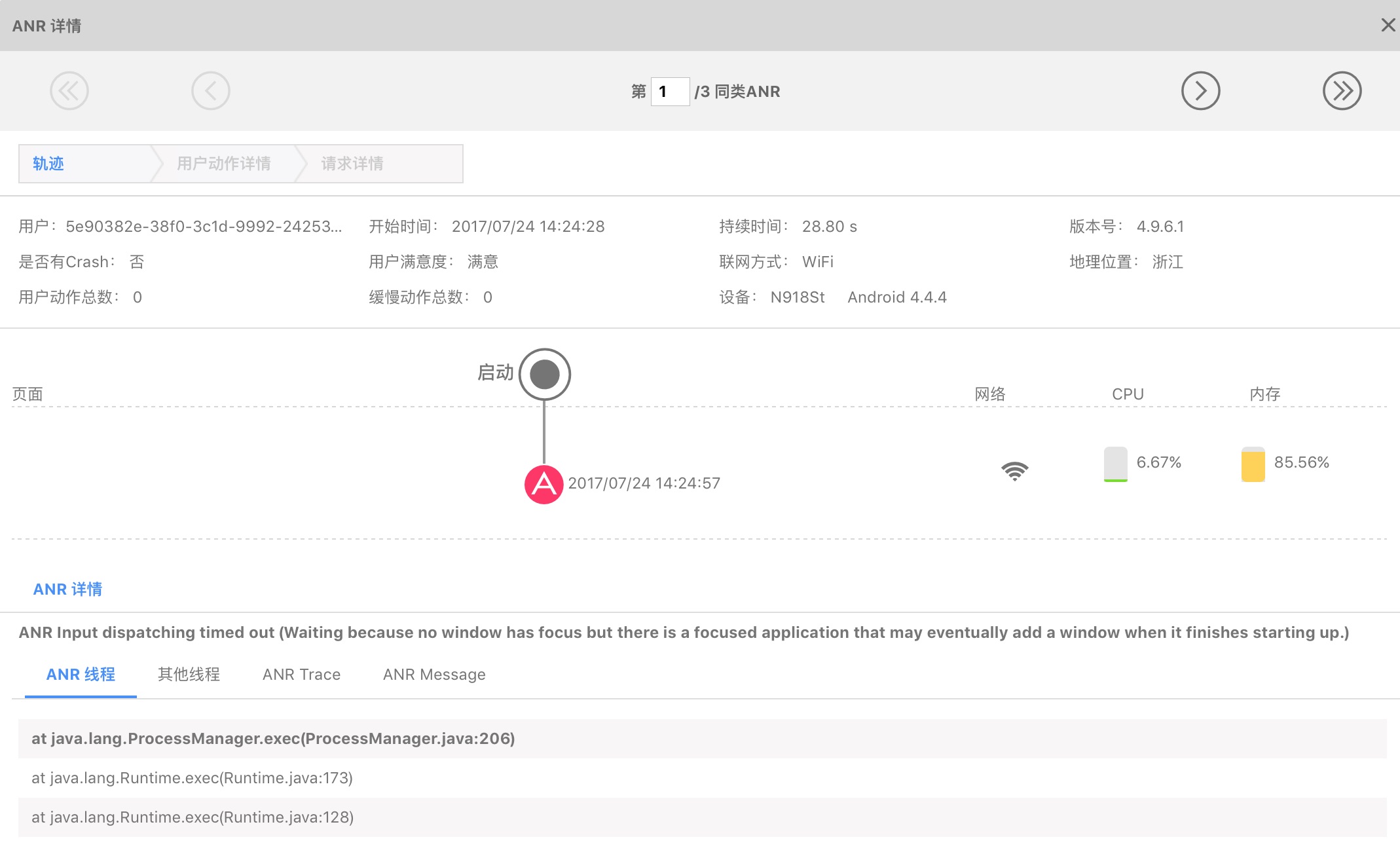The width and height of the screenshot is (1400, 854).
Task: Click the 页面 column header
Action: point(28,394)
